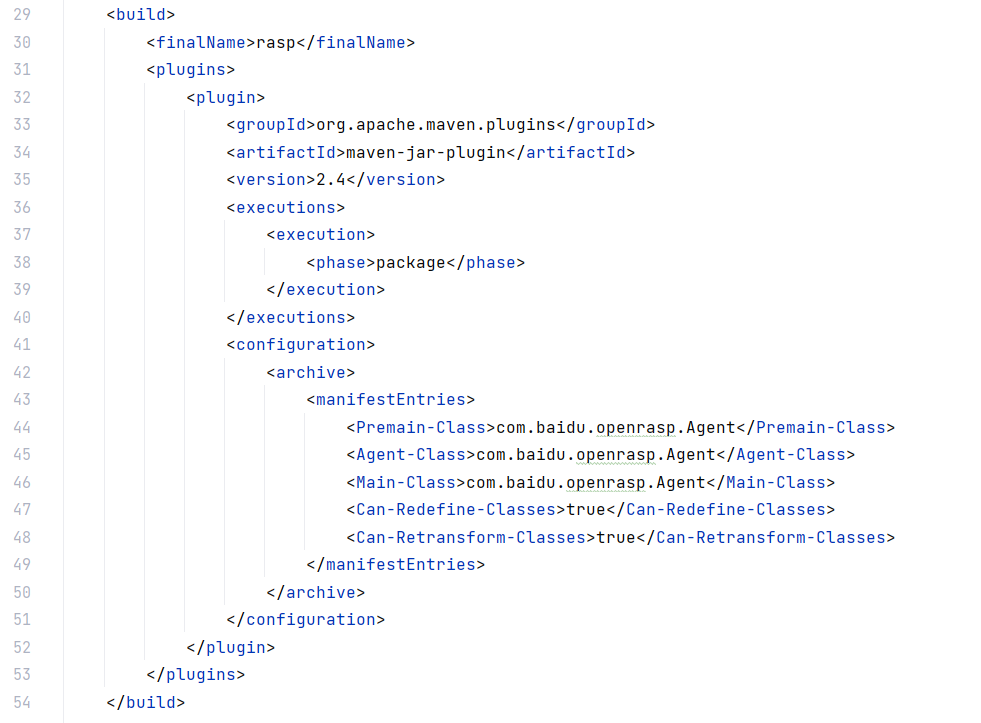Click the version value 2.4
Image resolution: width=981 pixels, height=723 pixels.
(331, 179)
